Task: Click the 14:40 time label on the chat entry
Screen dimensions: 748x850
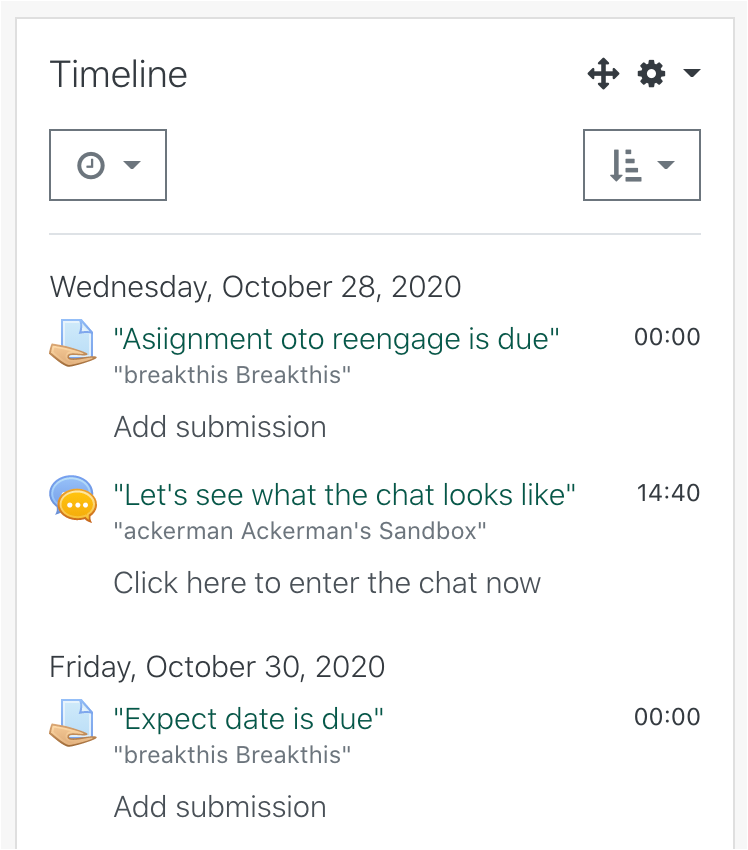Action: 669,492
